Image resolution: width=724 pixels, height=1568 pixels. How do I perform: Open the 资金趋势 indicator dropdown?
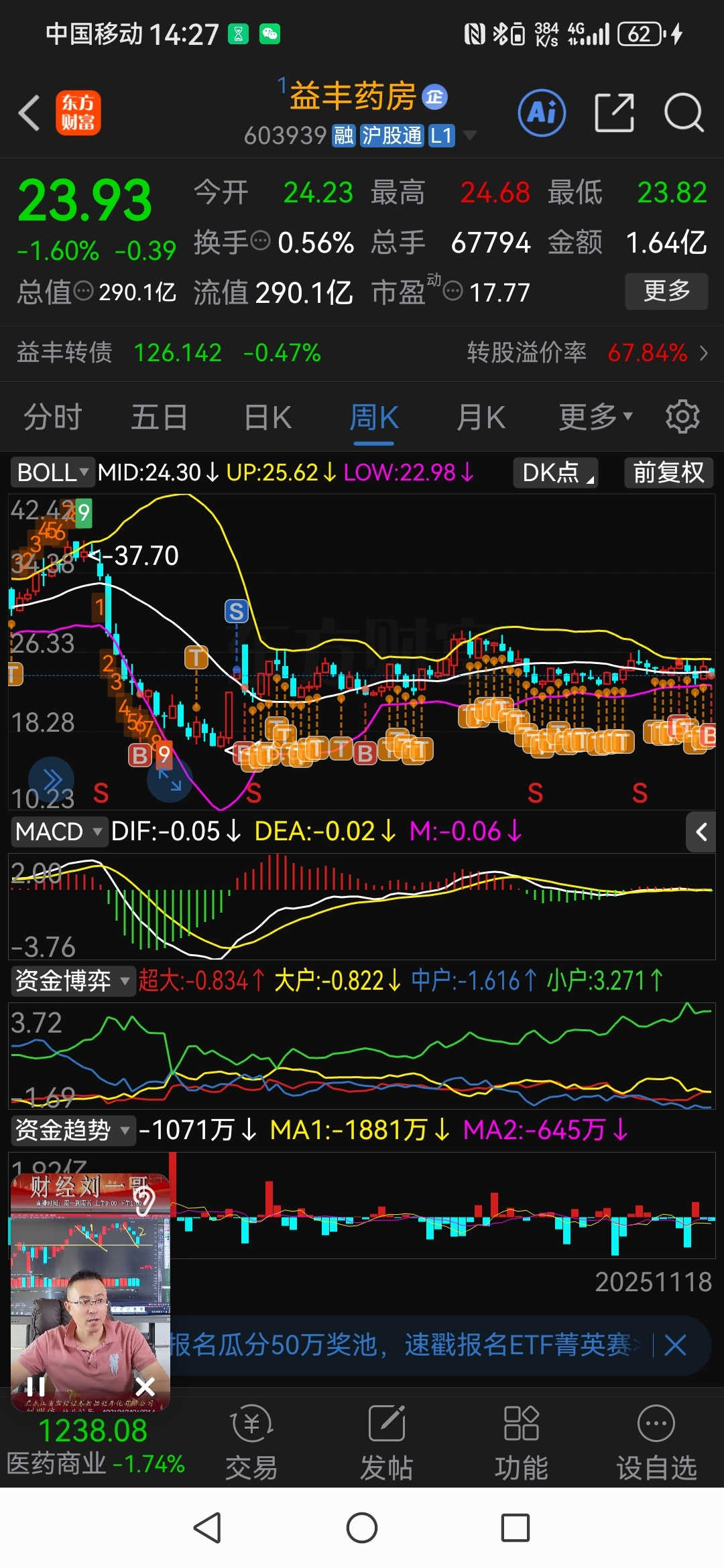[x=72, y=1130]
